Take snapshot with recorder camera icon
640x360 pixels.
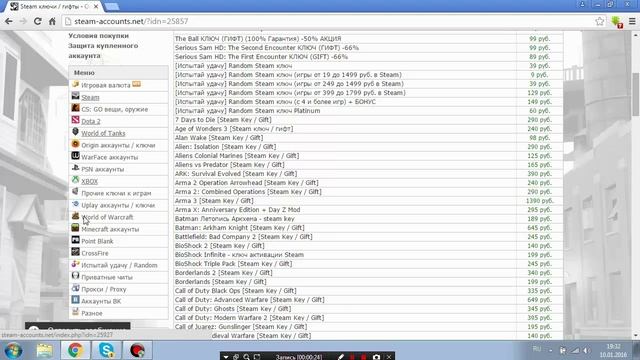(x=376, y=357)
